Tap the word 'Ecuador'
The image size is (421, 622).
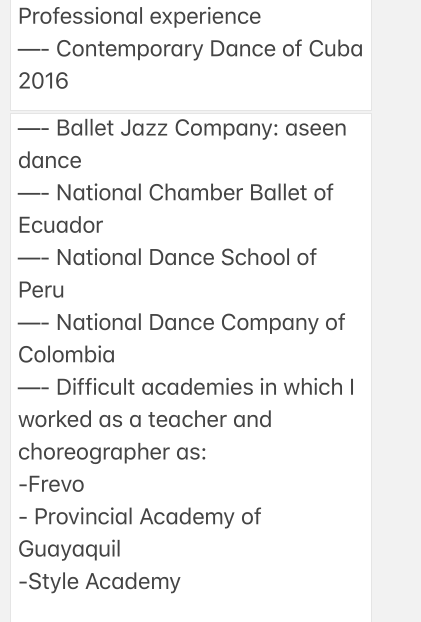(61, 225)
